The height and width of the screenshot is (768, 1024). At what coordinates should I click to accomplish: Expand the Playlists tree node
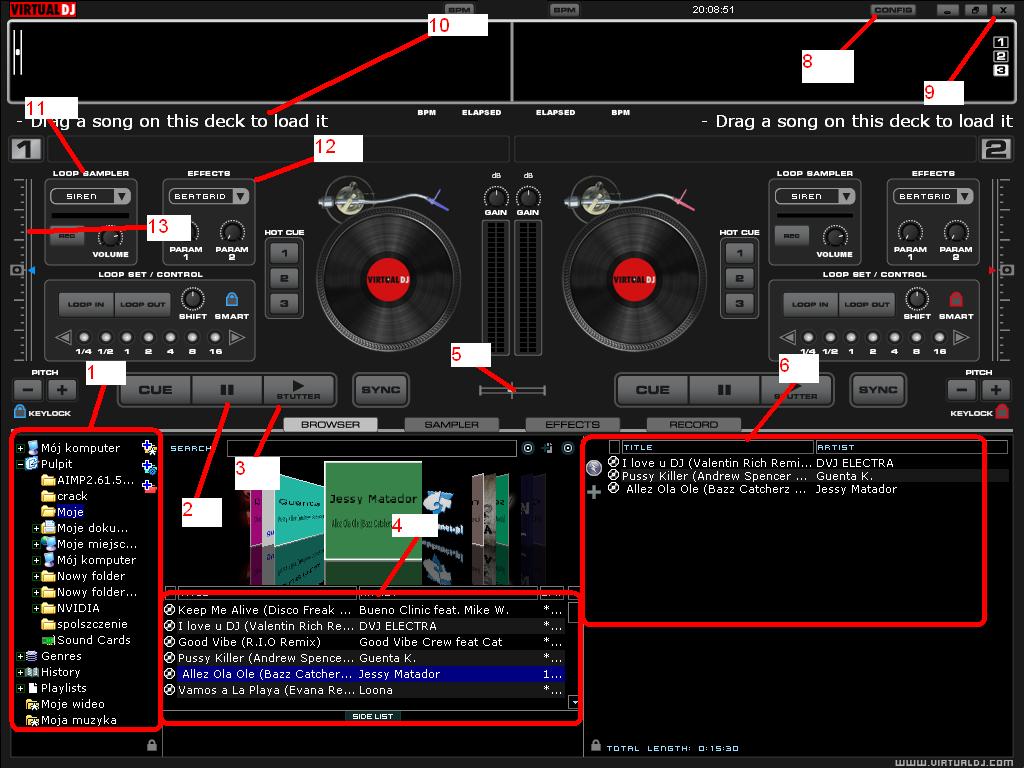pos(20,688)
